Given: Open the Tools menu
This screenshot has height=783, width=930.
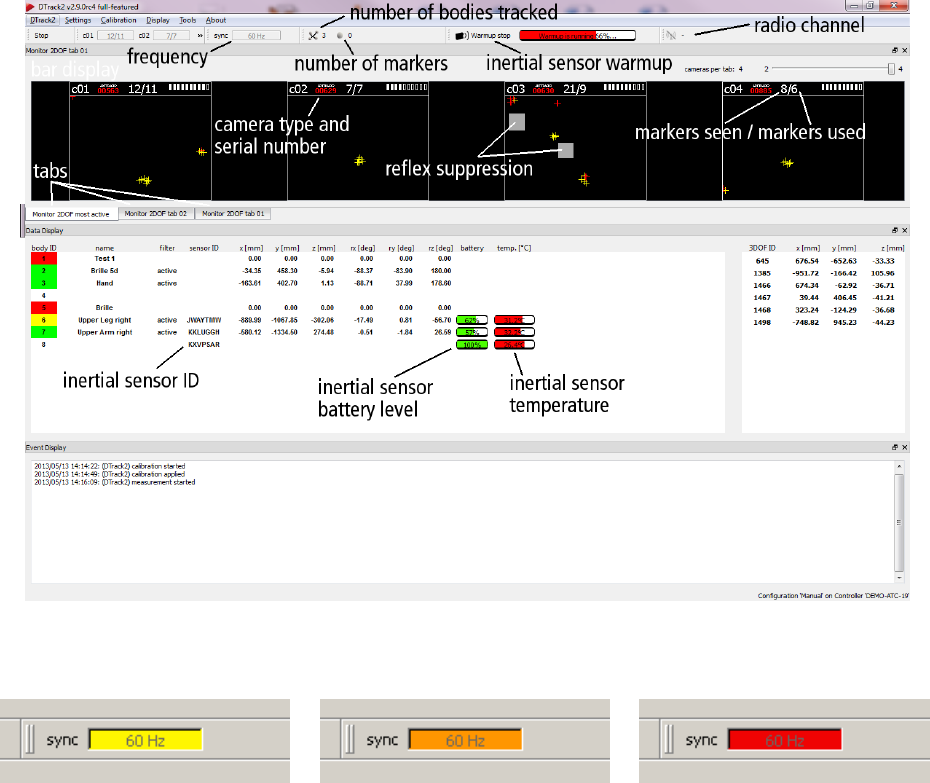Looking at the screenshot, I should tap(187, 20).
